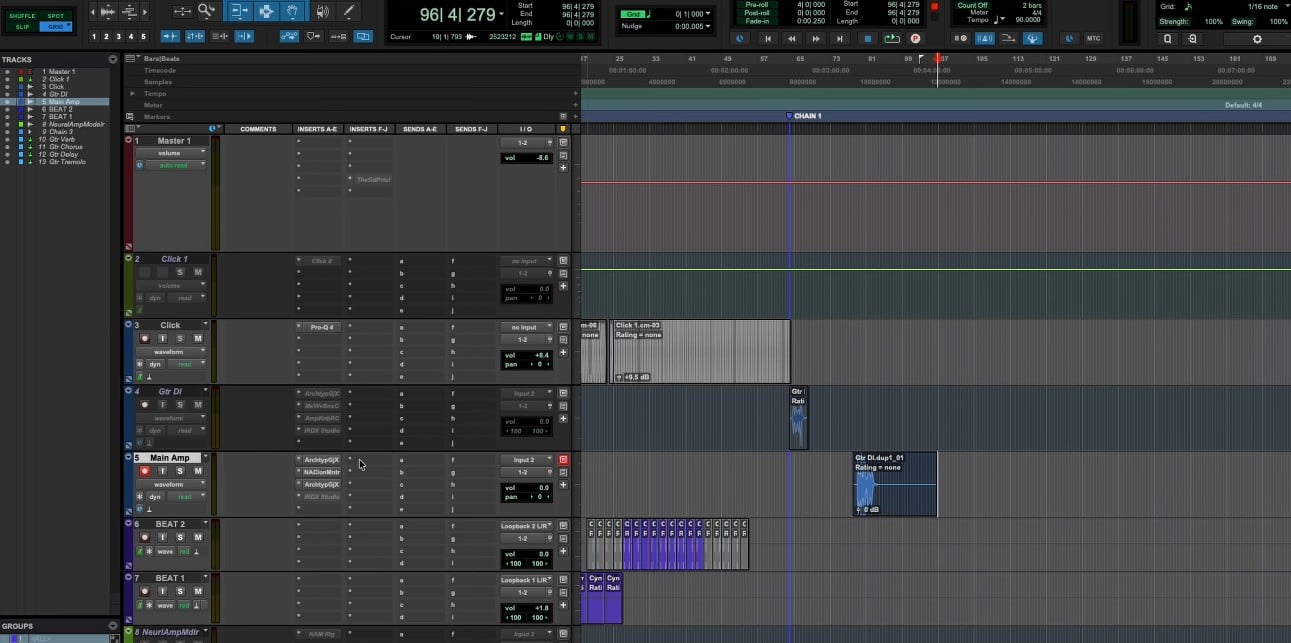Open Master 1 volume view selector
This screenshot has height=643, width=1291.
(x=173, y=153)
